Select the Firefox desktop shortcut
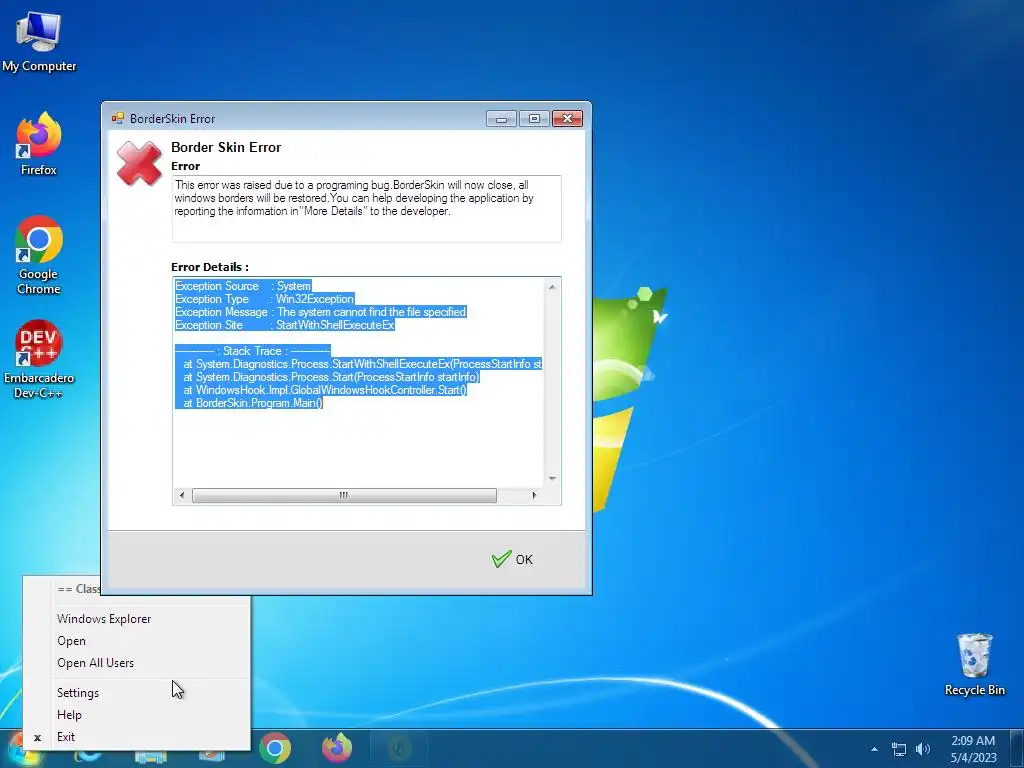 coord(39,144)
